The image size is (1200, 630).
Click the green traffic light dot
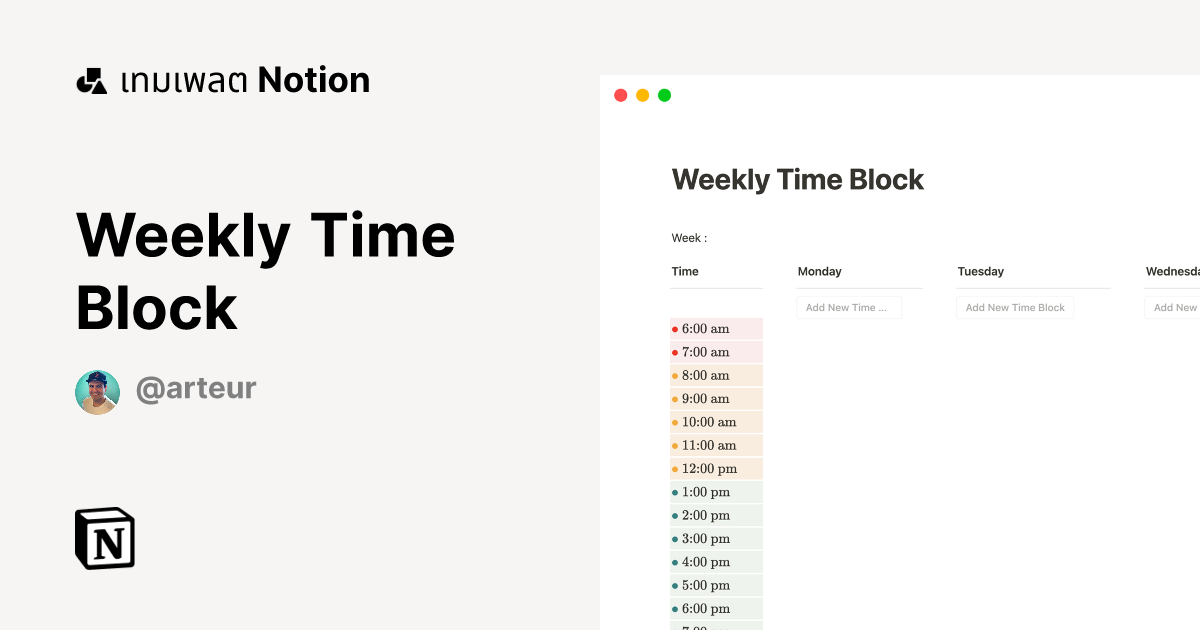664,95
